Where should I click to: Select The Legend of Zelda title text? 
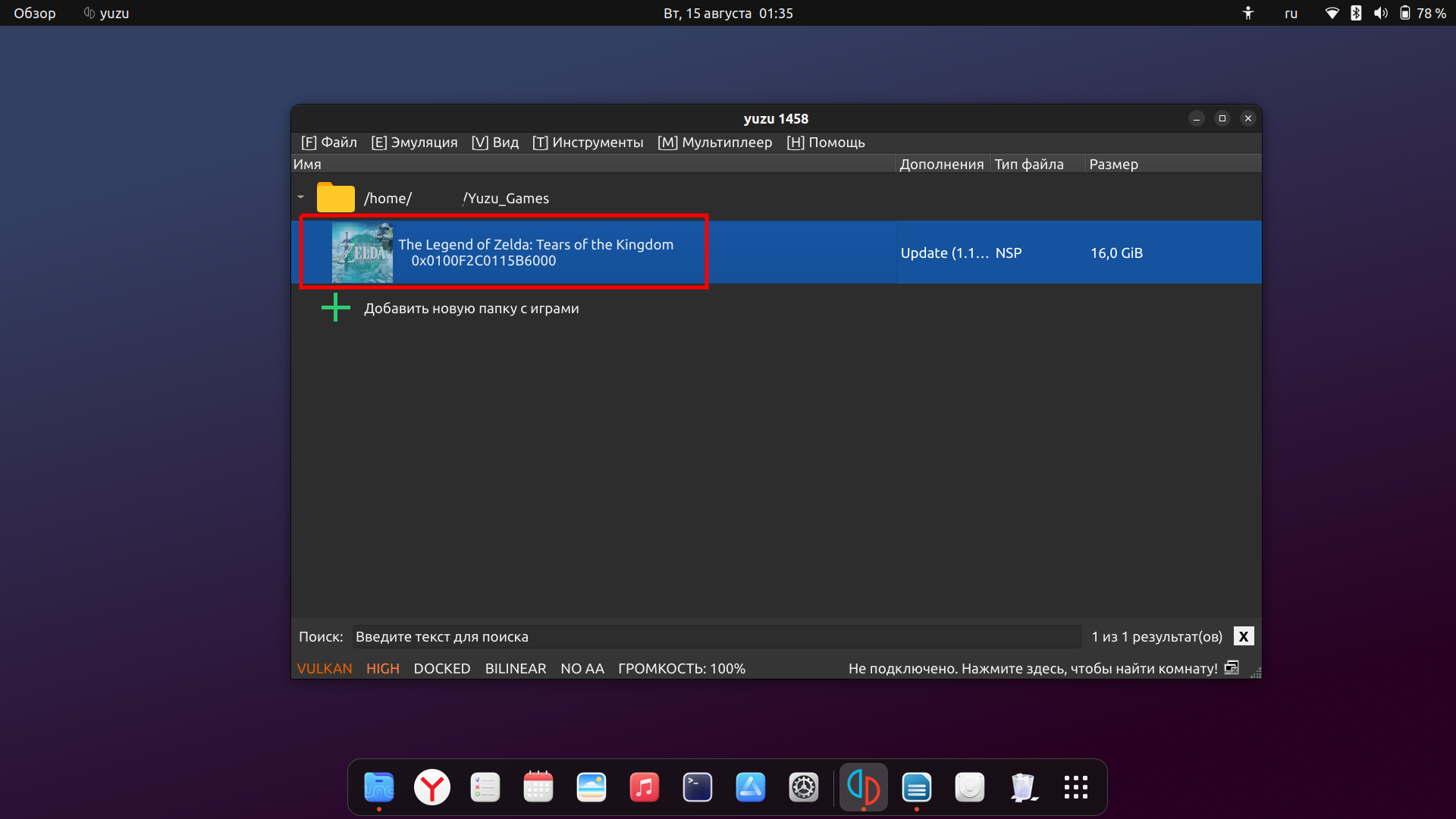coord(535,244)
